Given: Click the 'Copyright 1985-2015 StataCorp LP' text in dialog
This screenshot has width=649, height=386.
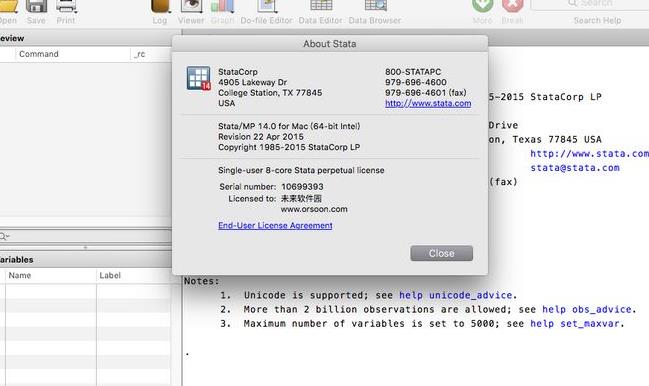Looking at the screenshot, I should [289, 147].
